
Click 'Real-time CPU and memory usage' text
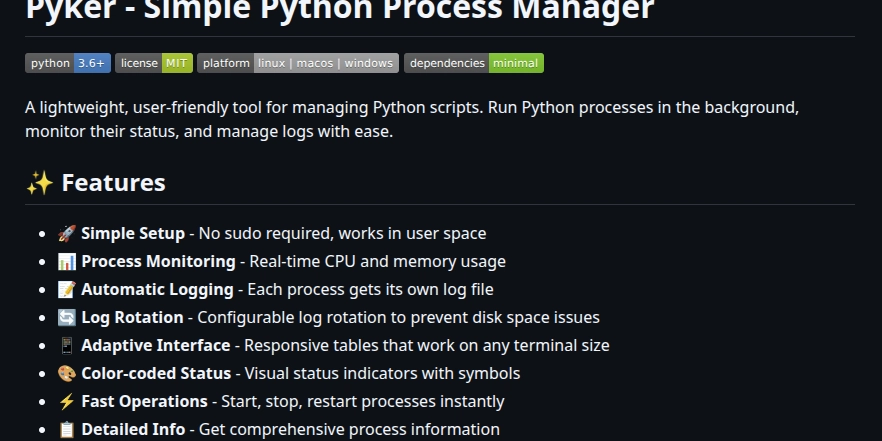[x=377, y=262]
